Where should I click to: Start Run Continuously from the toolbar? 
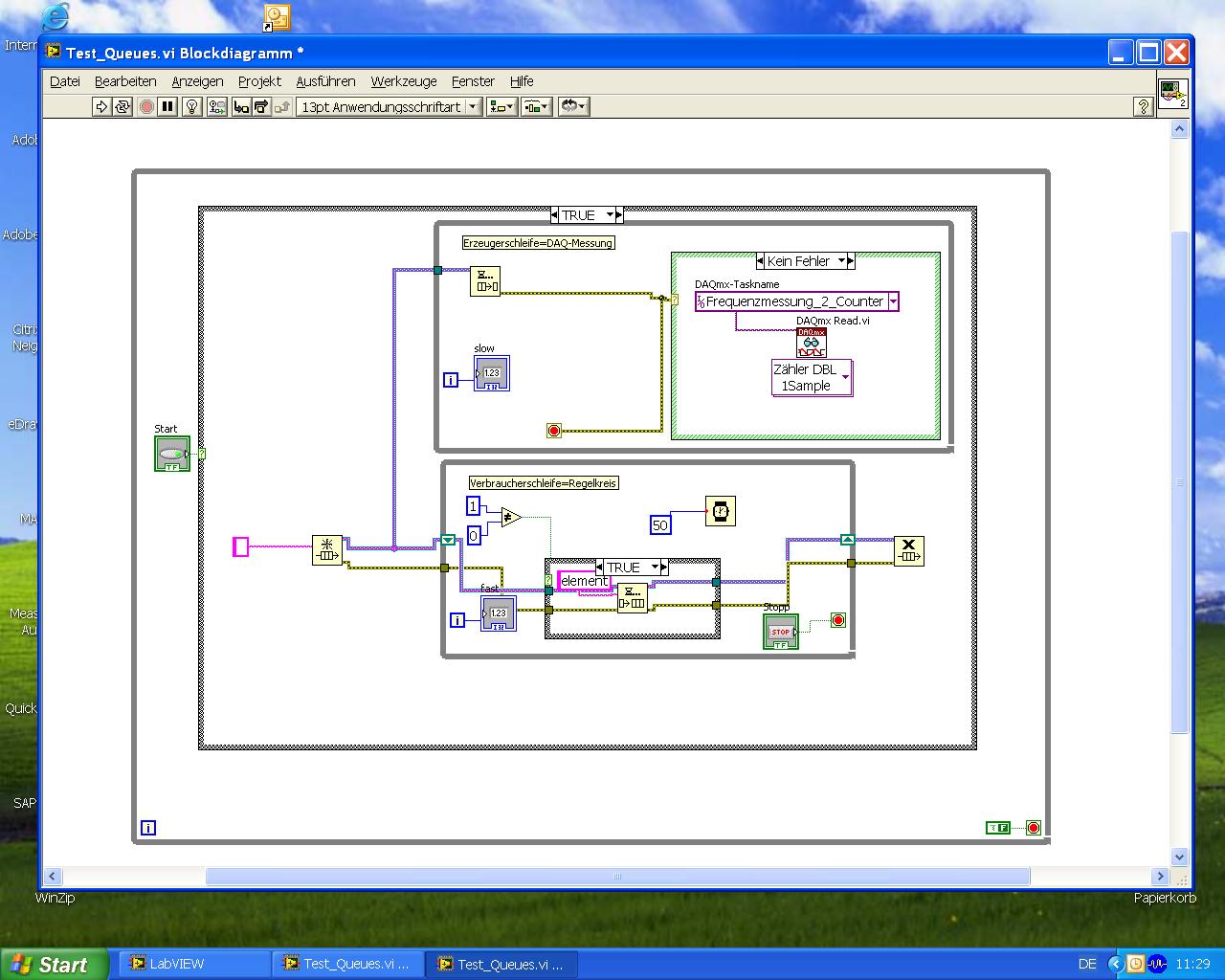122,107
